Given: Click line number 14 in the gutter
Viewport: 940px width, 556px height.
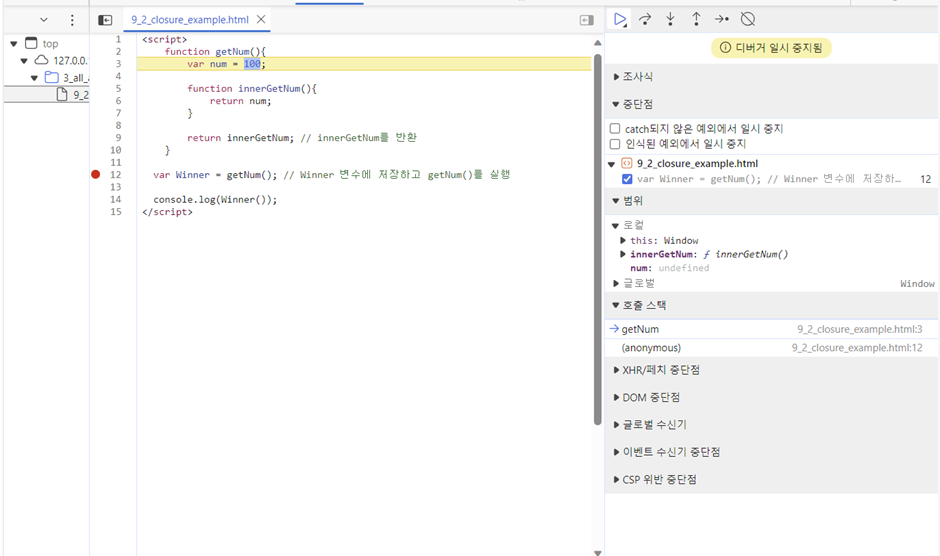Looking at the screenshot, I should [116, 199].
